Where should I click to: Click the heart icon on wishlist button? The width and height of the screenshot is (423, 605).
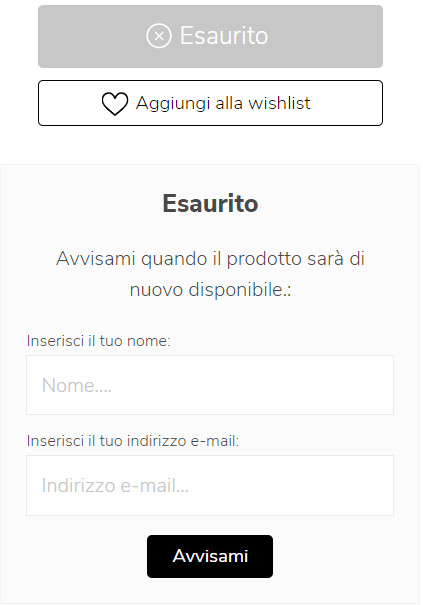(x=115, y=103)
